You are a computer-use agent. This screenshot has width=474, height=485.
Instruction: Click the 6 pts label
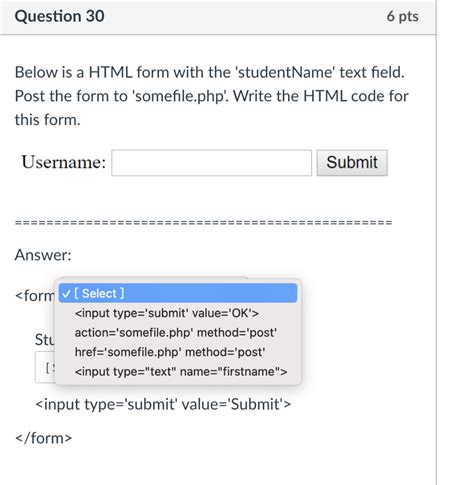tap(402, 16)
